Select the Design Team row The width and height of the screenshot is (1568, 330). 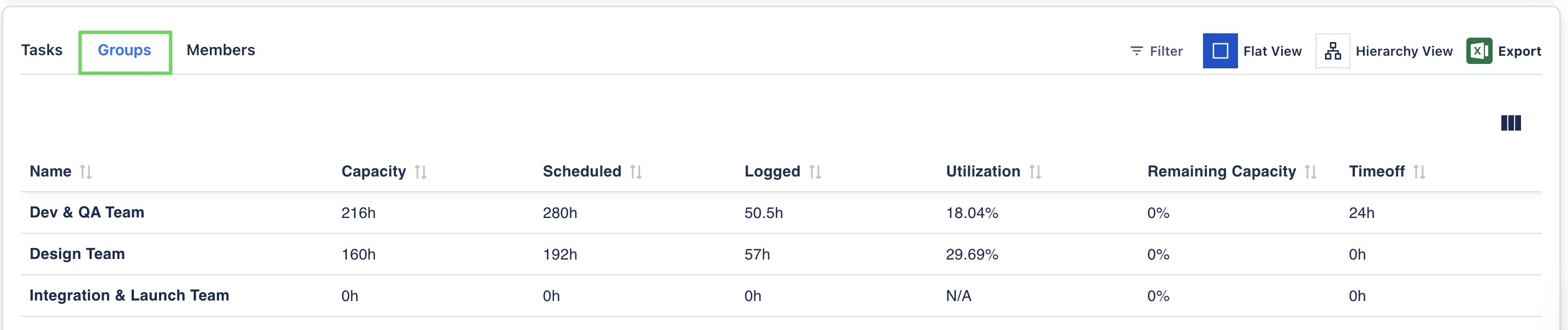point(77,254)
